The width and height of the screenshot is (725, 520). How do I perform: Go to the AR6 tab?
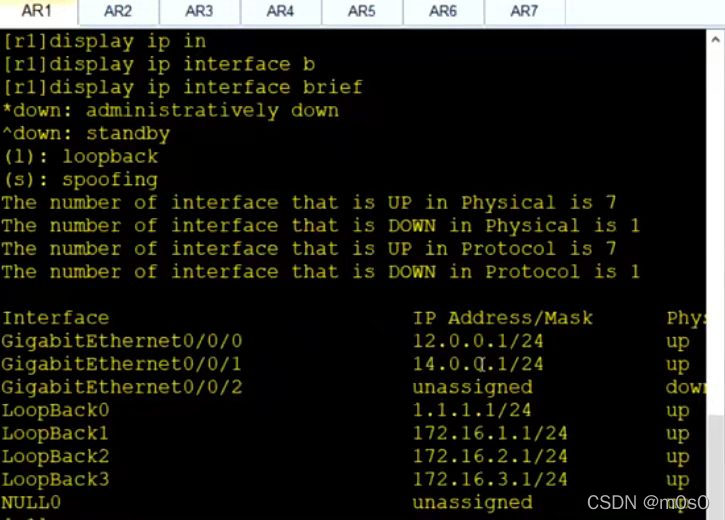click(x=442, y=12)
